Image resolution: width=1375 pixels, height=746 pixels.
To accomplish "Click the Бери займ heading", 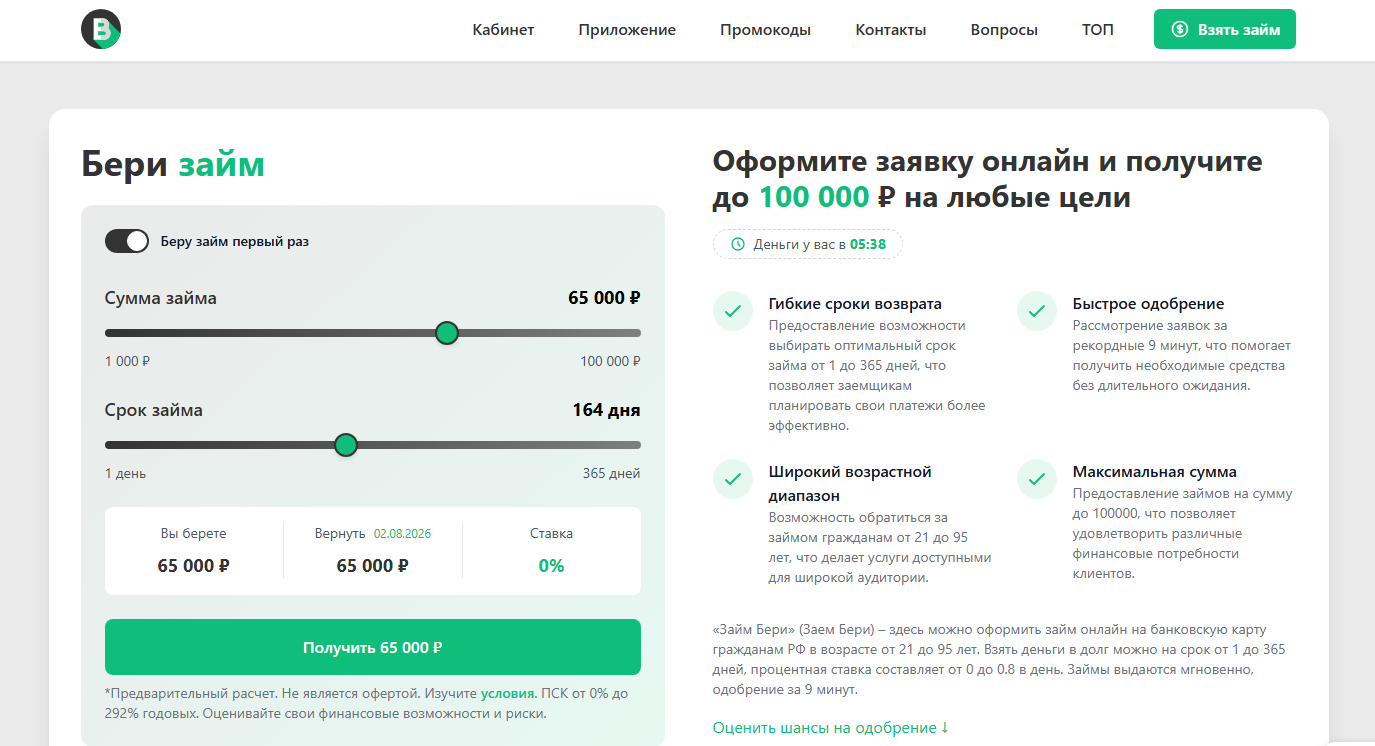I will (x=173, y=164).
